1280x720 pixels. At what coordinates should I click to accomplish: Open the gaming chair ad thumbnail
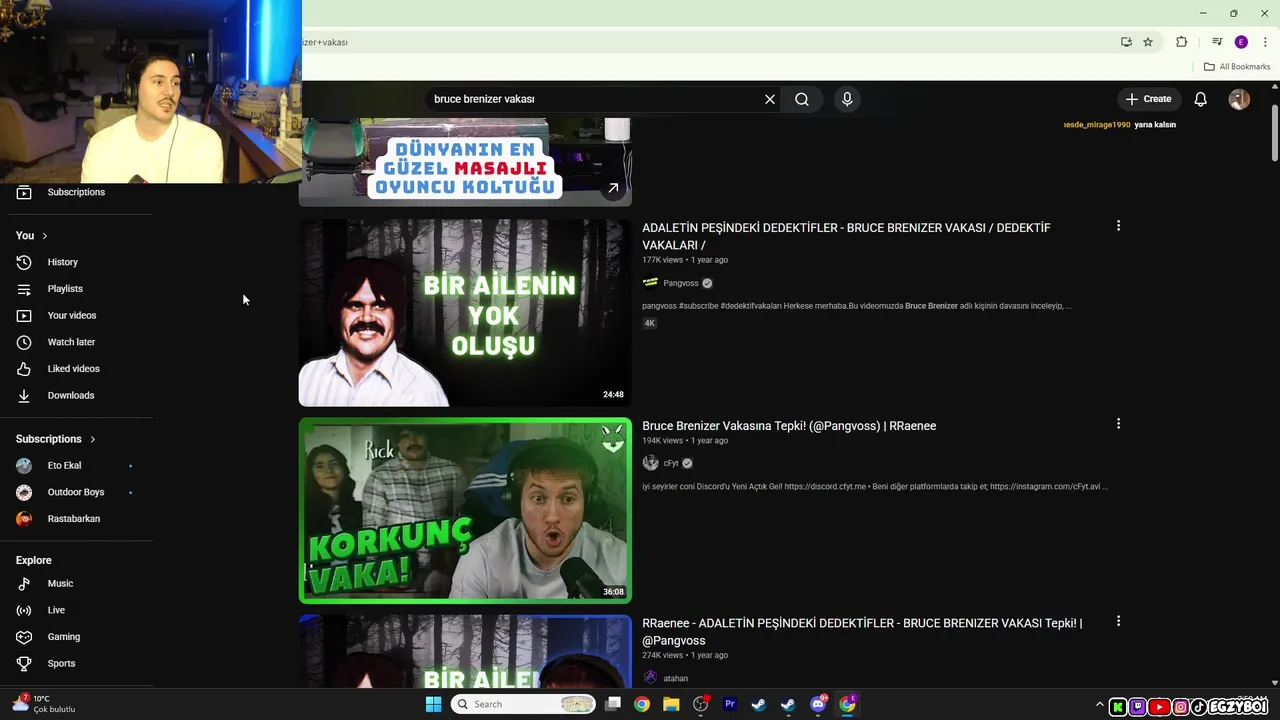(x=465, y=162)
